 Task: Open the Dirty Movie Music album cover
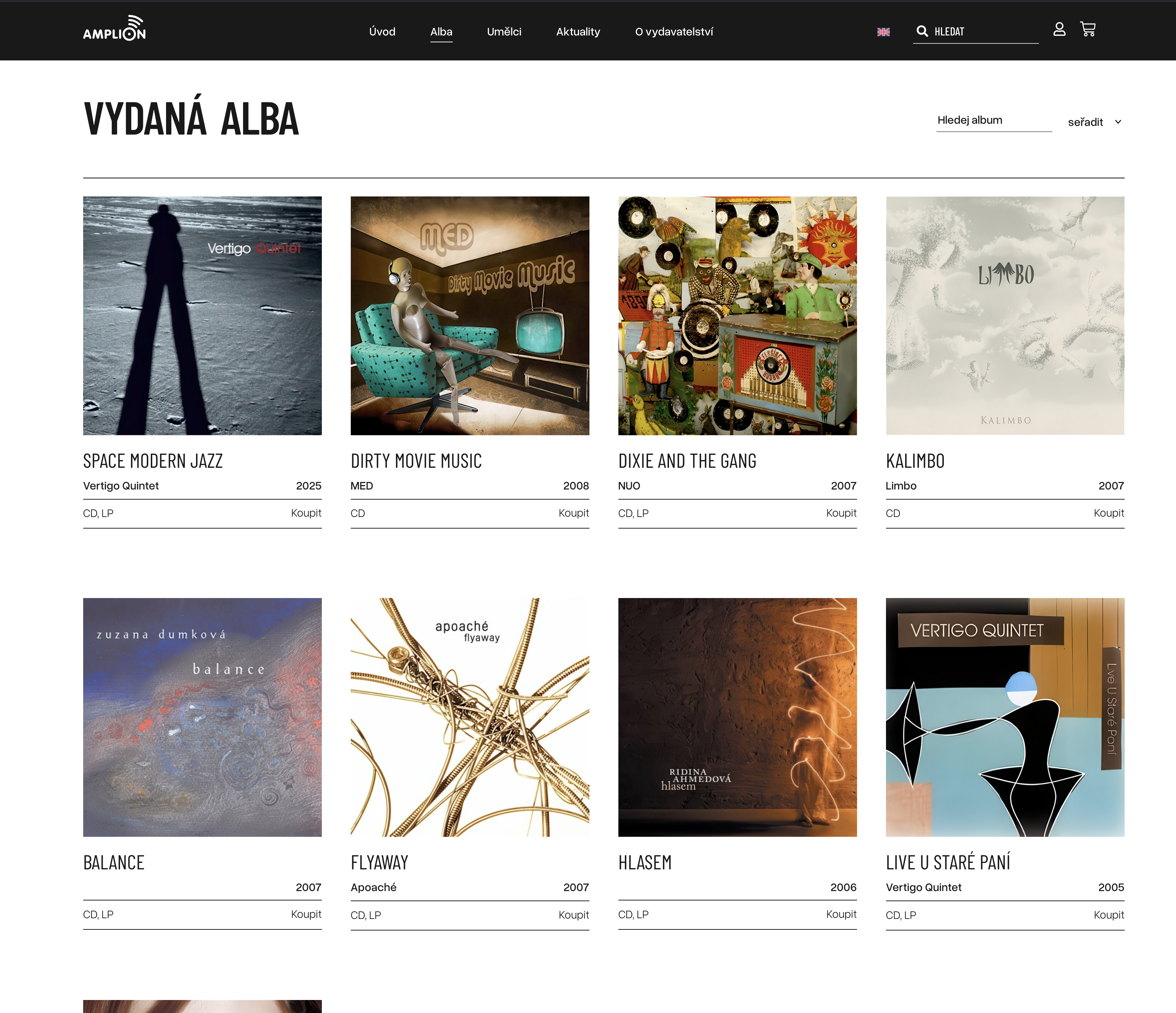[x=470, y=316]
